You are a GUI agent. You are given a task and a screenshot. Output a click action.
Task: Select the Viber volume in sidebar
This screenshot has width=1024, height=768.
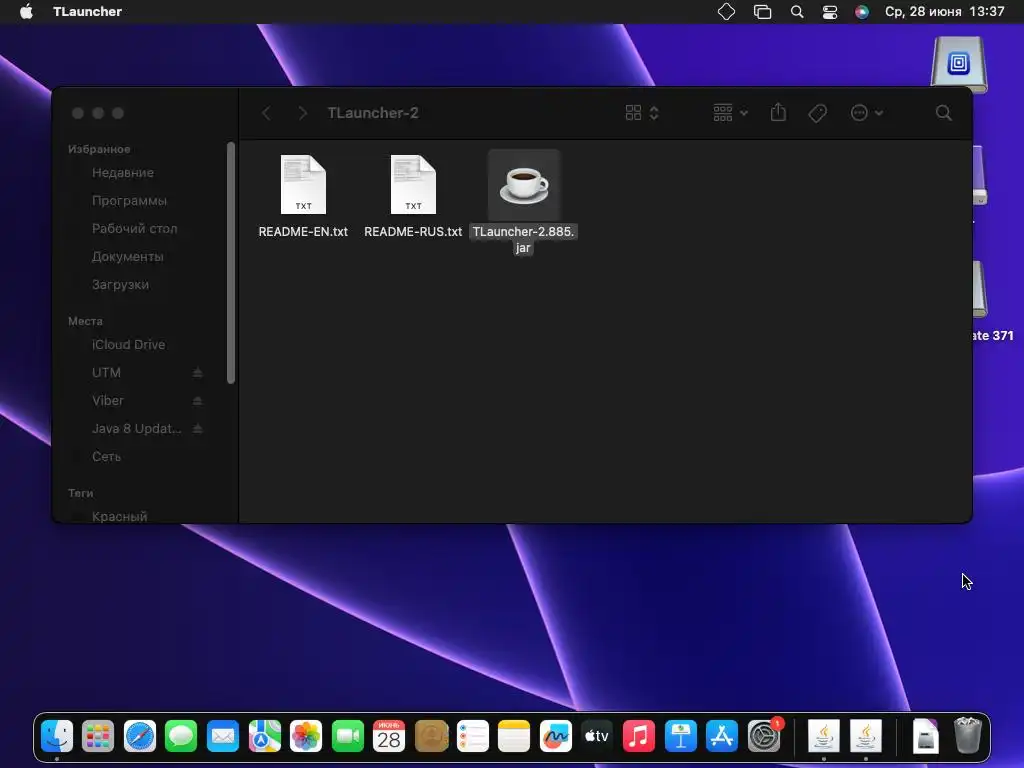pos(108,400)
